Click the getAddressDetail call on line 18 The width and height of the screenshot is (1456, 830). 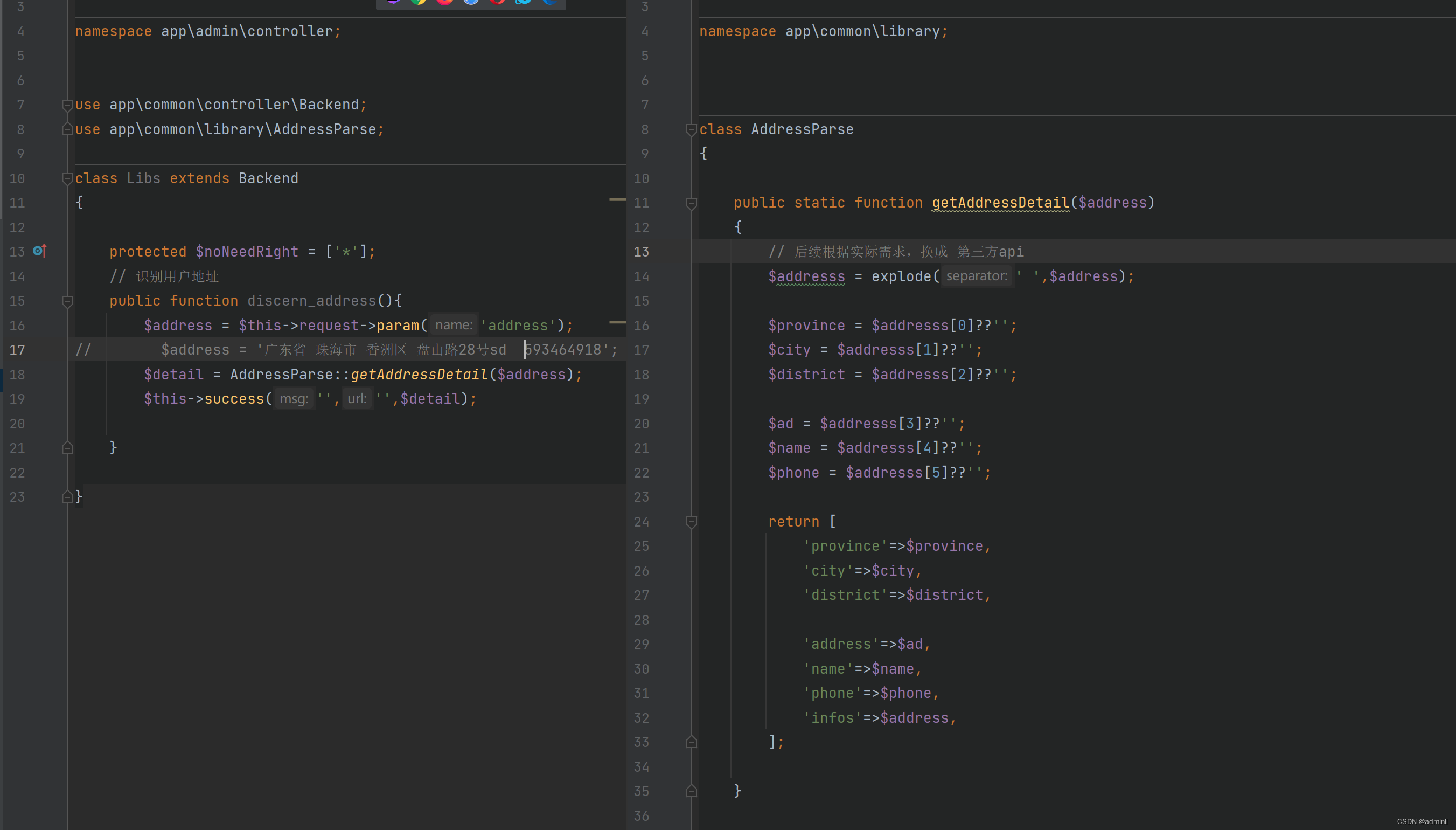(419, 375)
